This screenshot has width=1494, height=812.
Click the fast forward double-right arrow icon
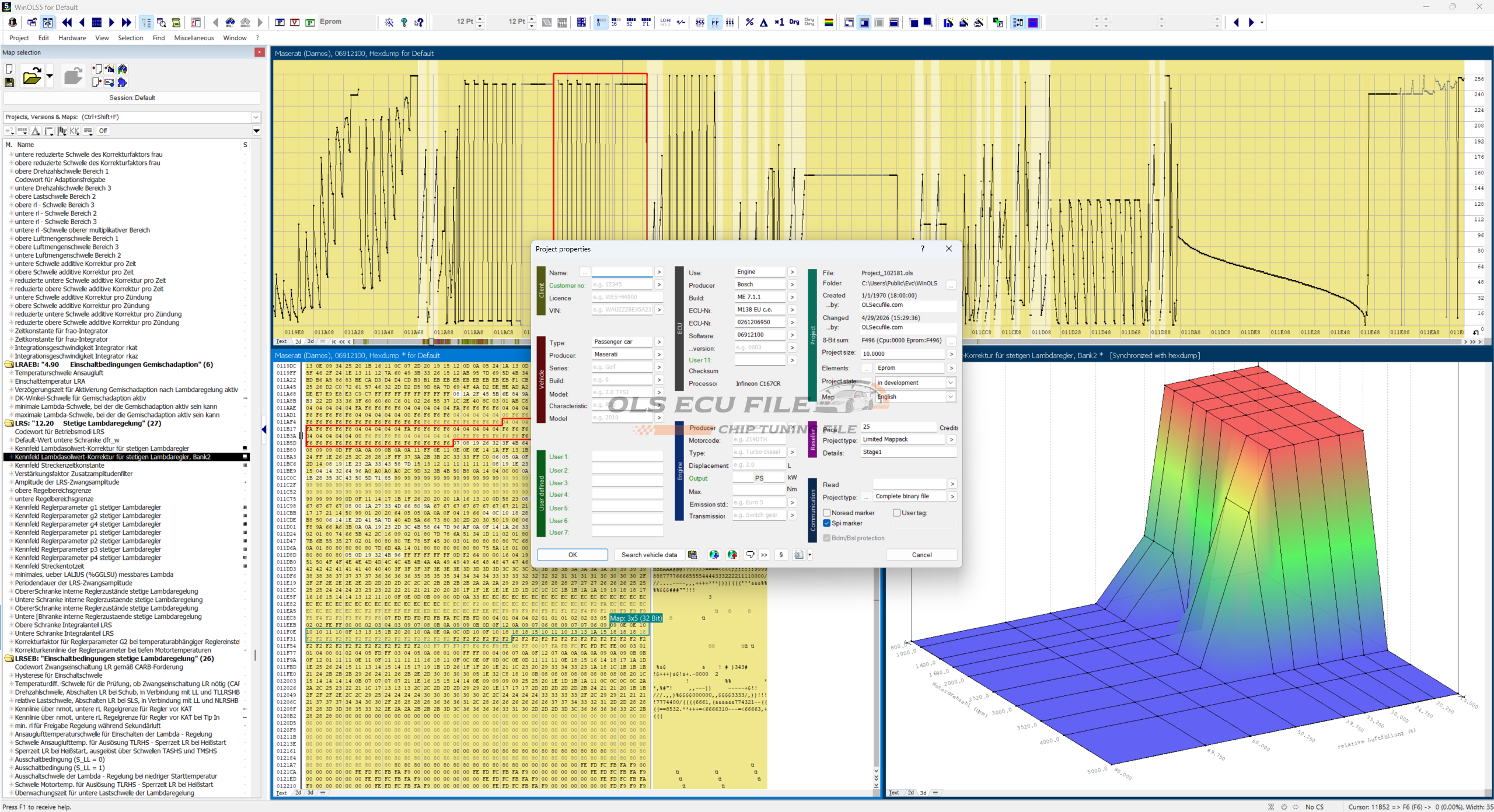coord(126,22)
